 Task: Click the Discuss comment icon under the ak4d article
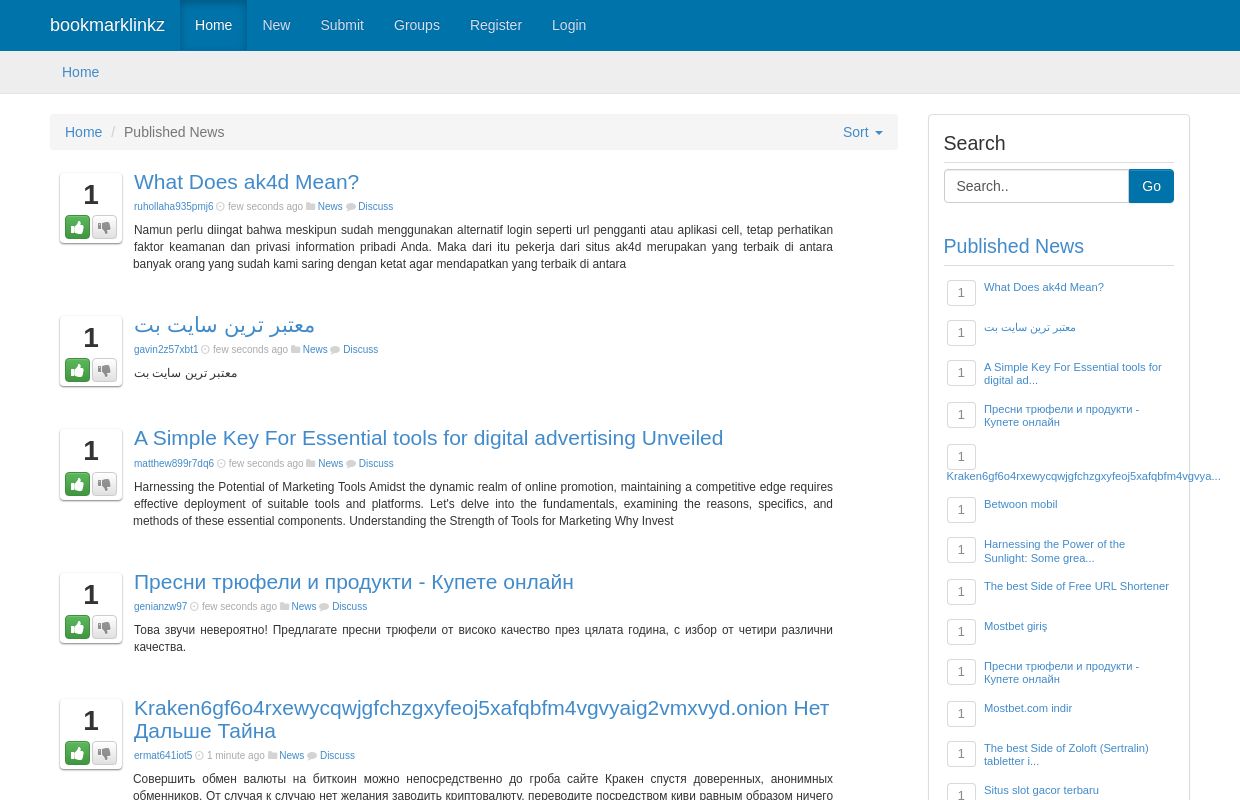click(351, 206)
